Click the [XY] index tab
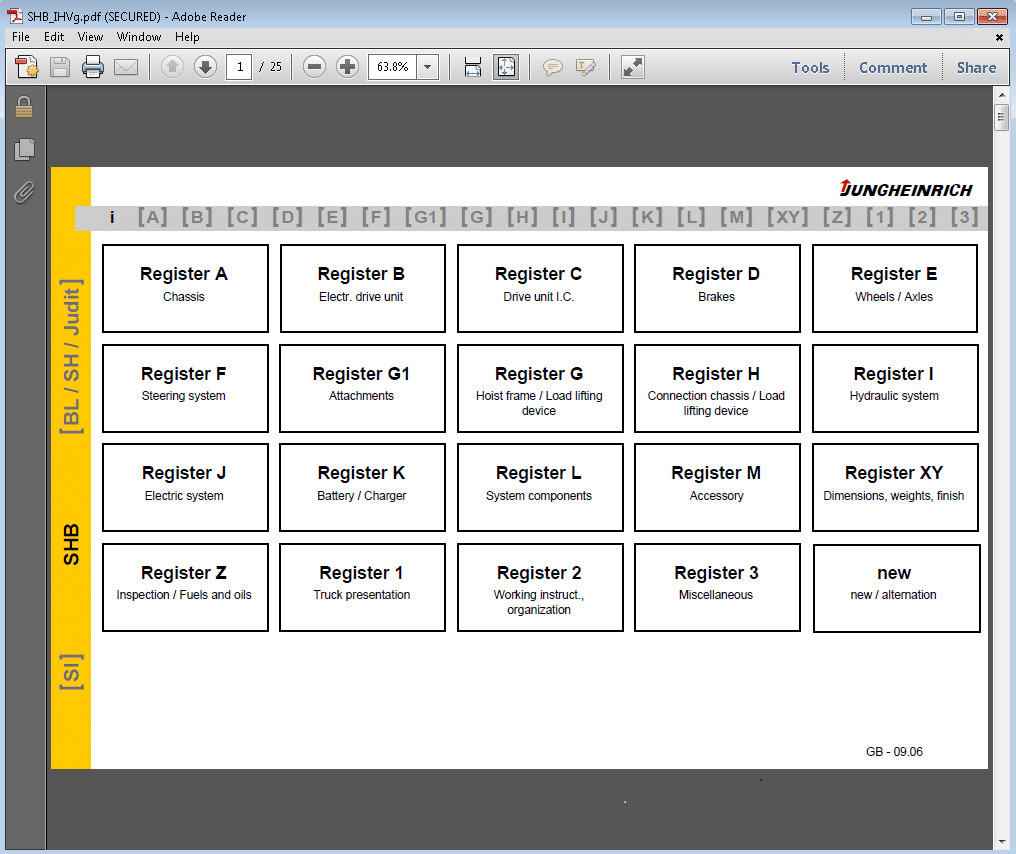 (788, 216)
